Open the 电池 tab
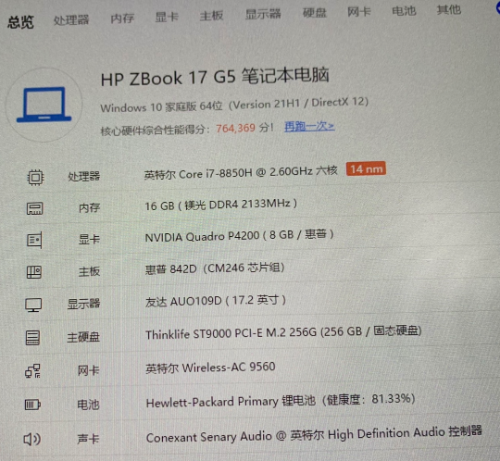Viewport: 500px width, 461px height. (x=404, y=11)
